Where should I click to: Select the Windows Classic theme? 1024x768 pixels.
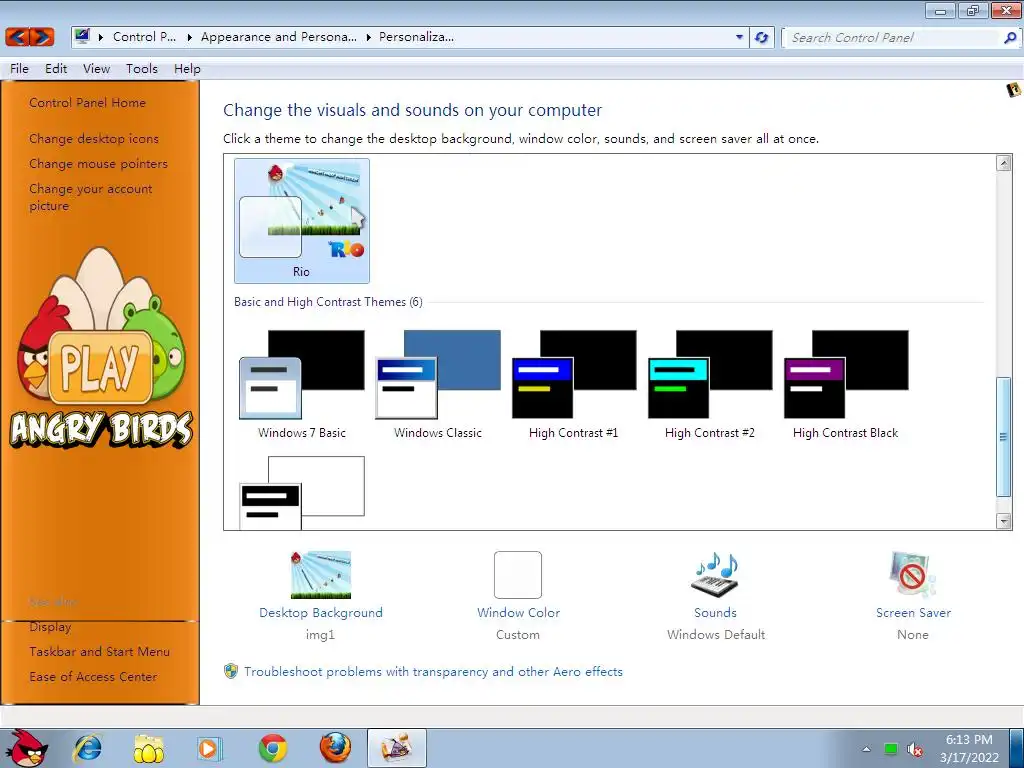tap(438, 385)
